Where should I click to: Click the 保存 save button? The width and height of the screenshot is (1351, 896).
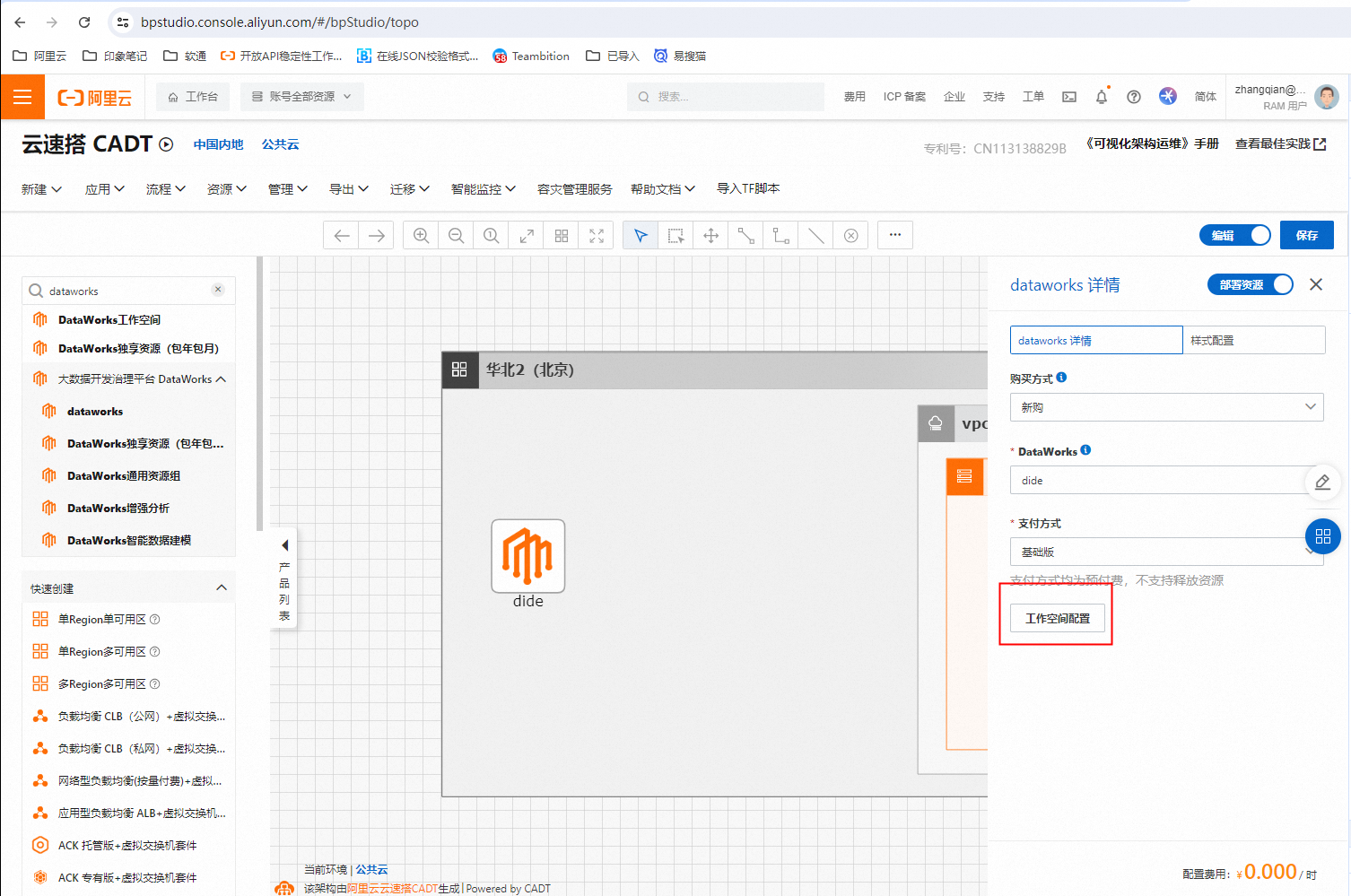click(1306, 235)
